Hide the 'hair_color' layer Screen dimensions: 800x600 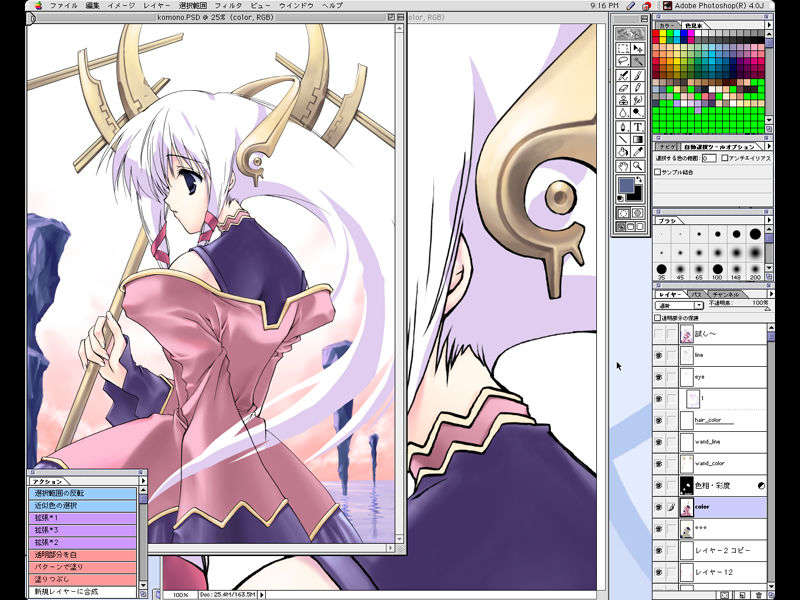click(x=659, y=420)
